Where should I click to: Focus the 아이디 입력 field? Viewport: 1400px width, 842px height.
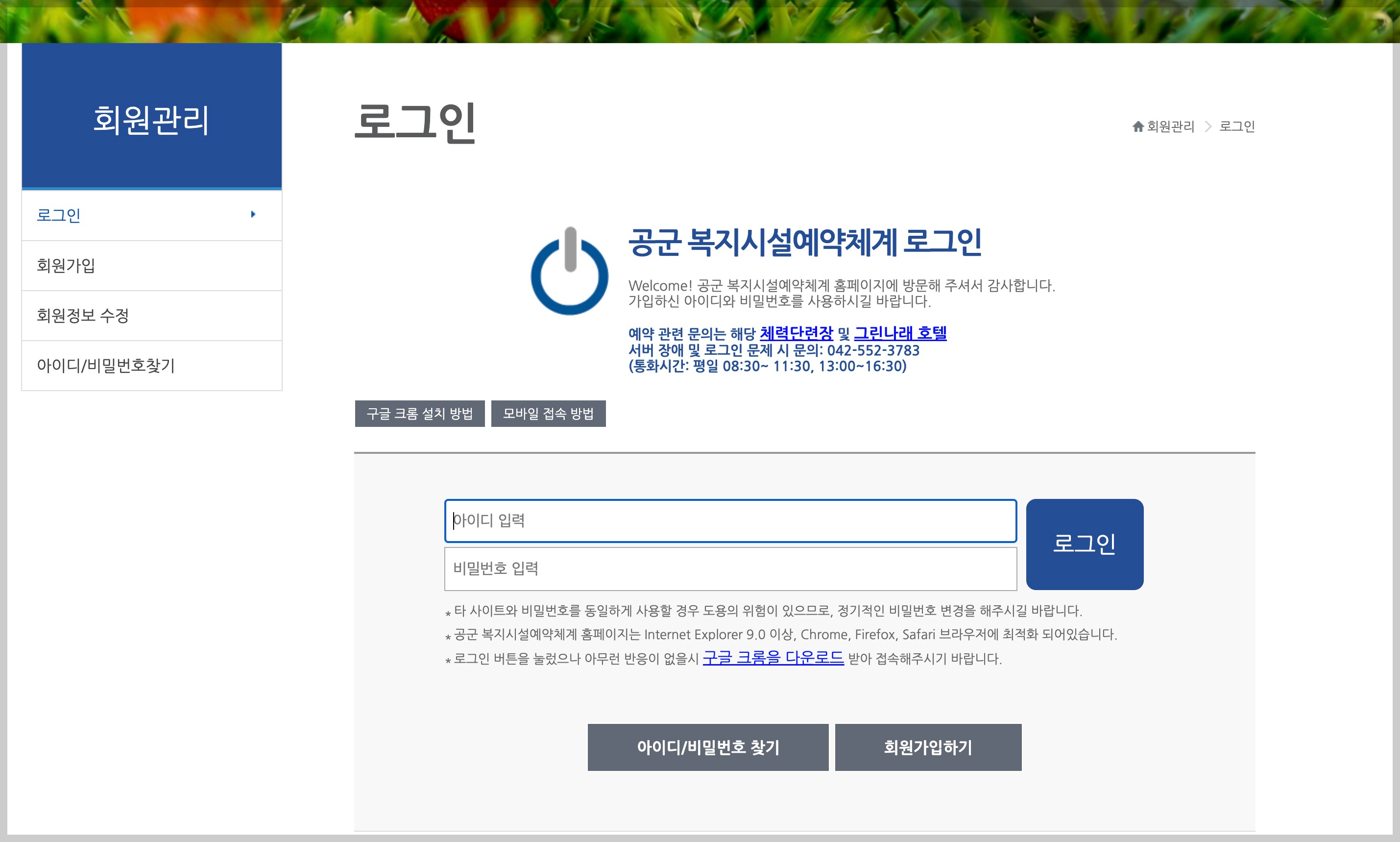(x=730, y=521)
